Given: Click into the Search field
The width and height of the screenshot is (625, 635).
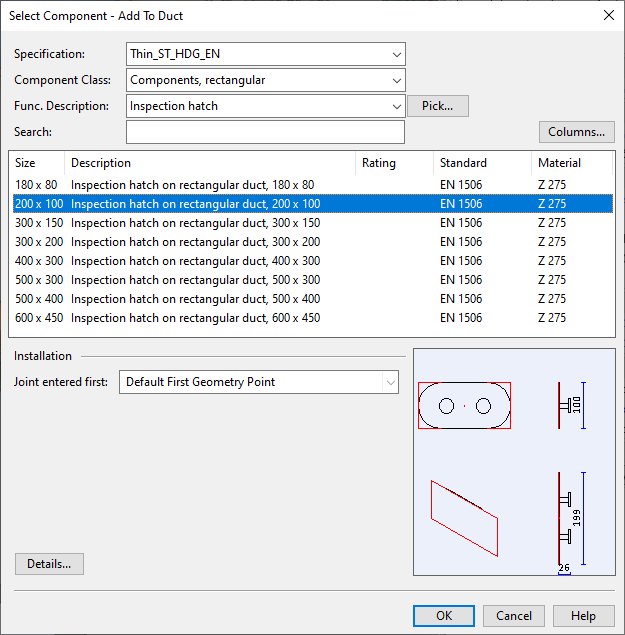Looking at the screenshot, I should [265, 132].
